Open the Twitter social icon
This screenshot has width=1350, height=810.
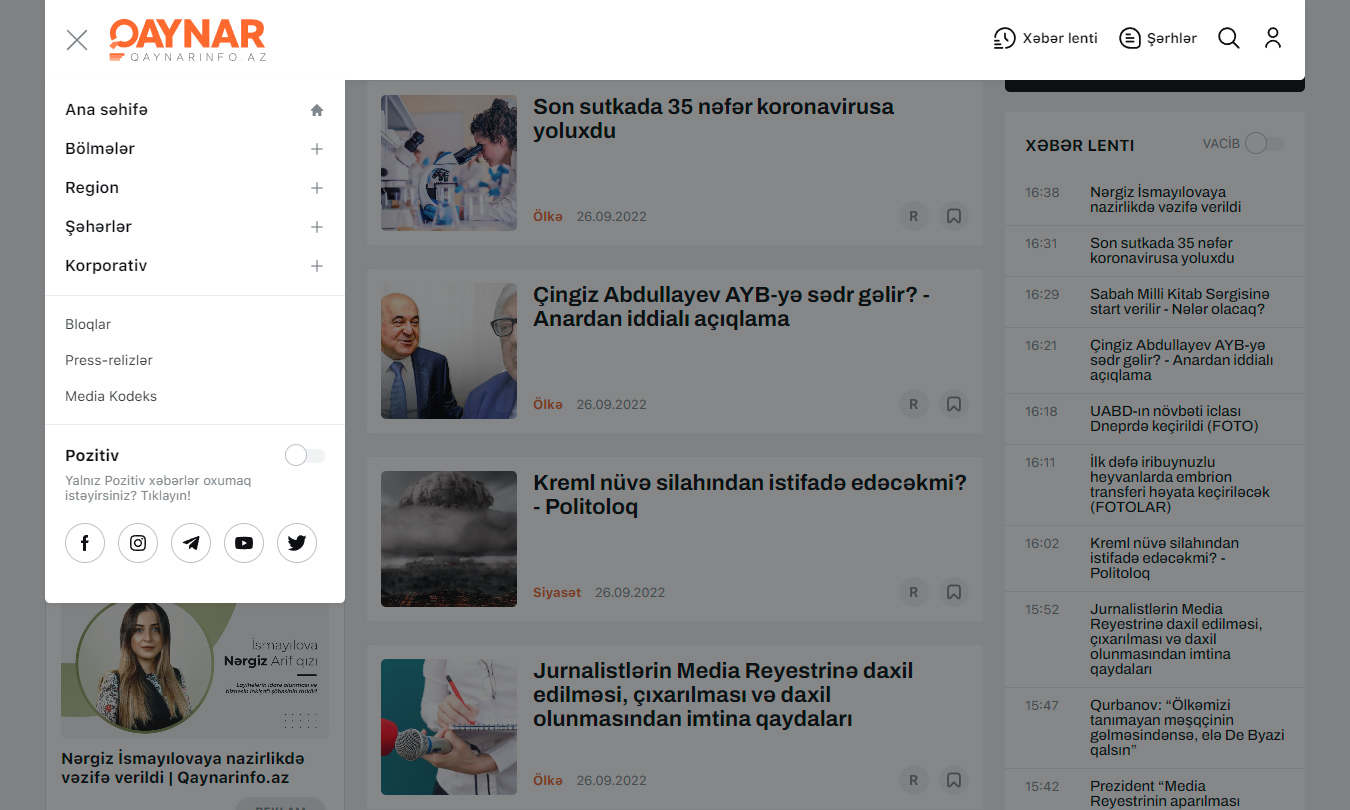point(297,543)
